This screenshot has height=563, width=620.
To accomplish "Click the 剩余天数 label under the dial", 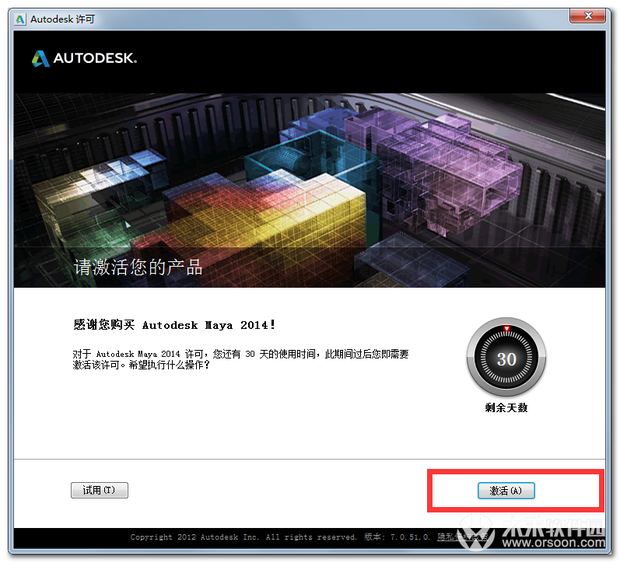I will (506, 408).
